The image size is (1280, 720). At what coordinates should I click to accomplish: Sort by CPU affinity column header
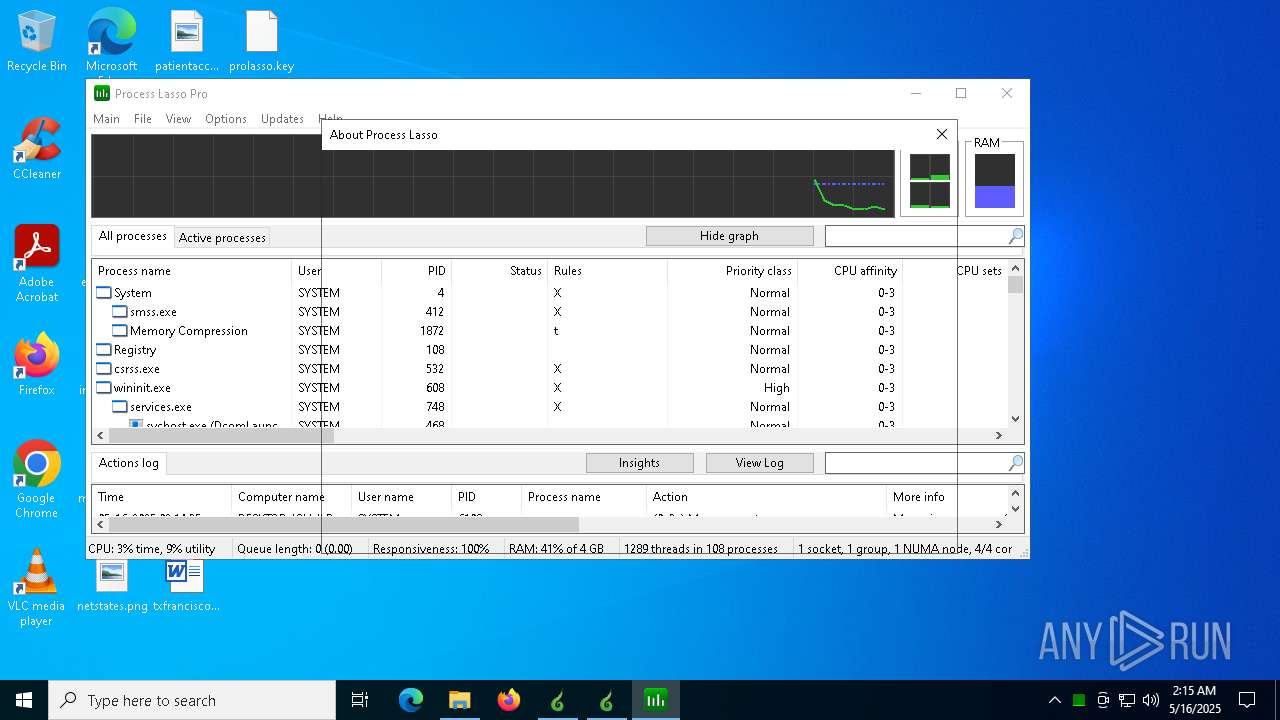click(x=850, y=271)
